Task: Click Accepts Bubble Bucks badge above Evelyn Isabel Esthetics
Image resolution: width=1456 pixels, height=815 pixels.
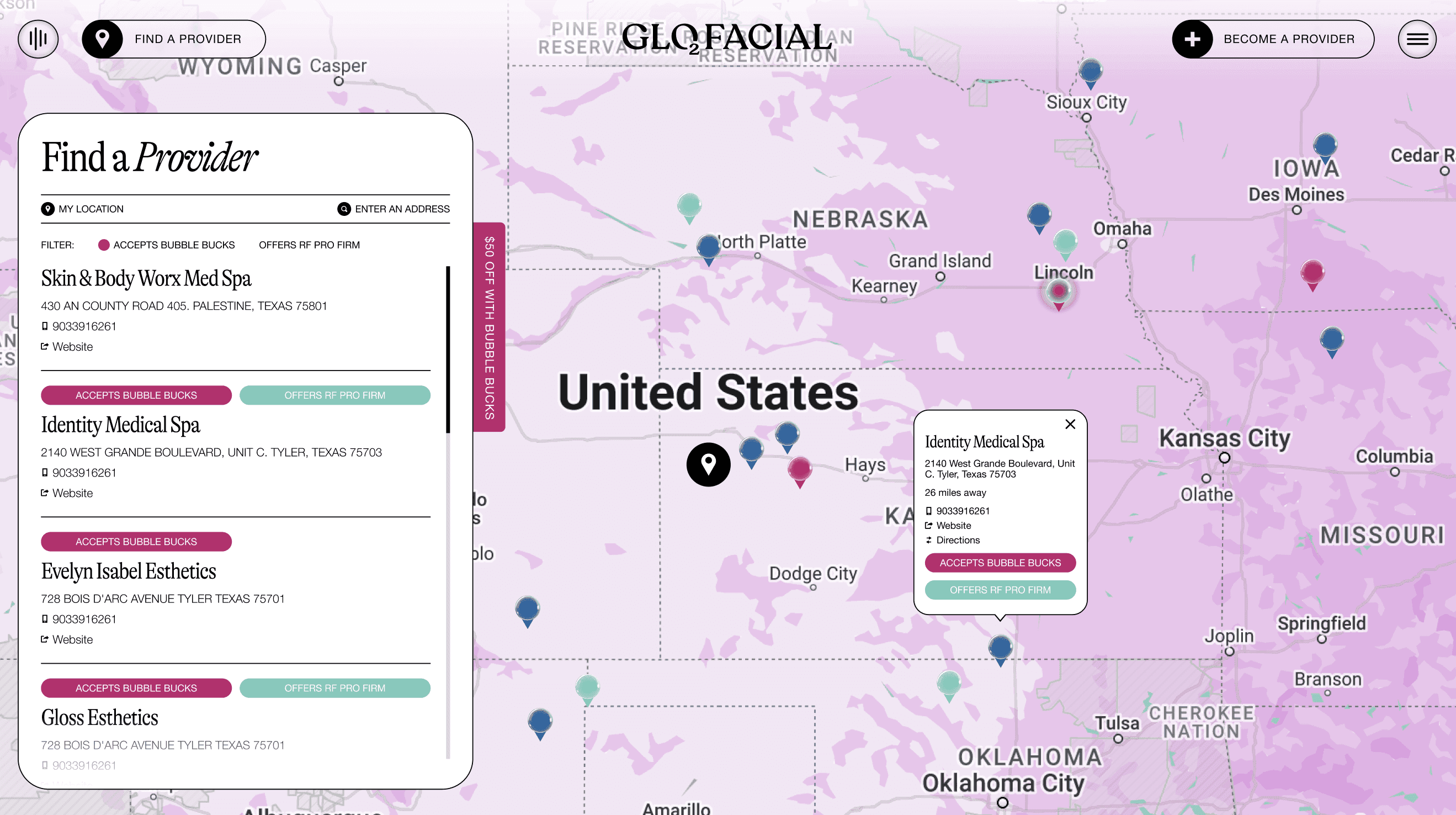Action: click(x=136, y=542)
